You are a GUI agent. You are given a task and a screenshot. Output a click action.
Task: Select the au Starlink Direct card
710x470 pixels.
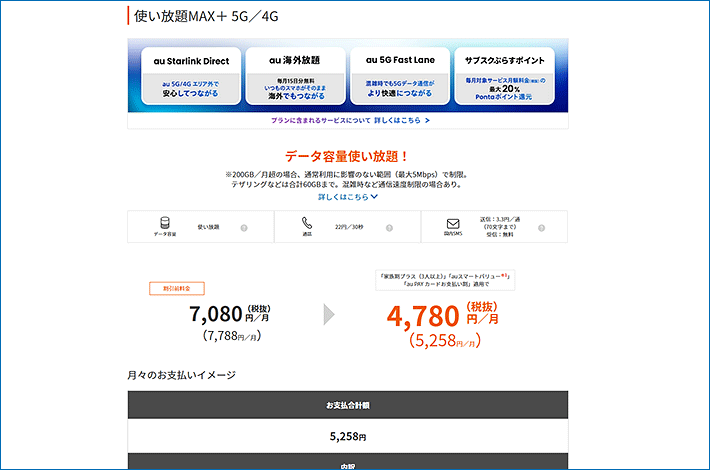point(191,76)
